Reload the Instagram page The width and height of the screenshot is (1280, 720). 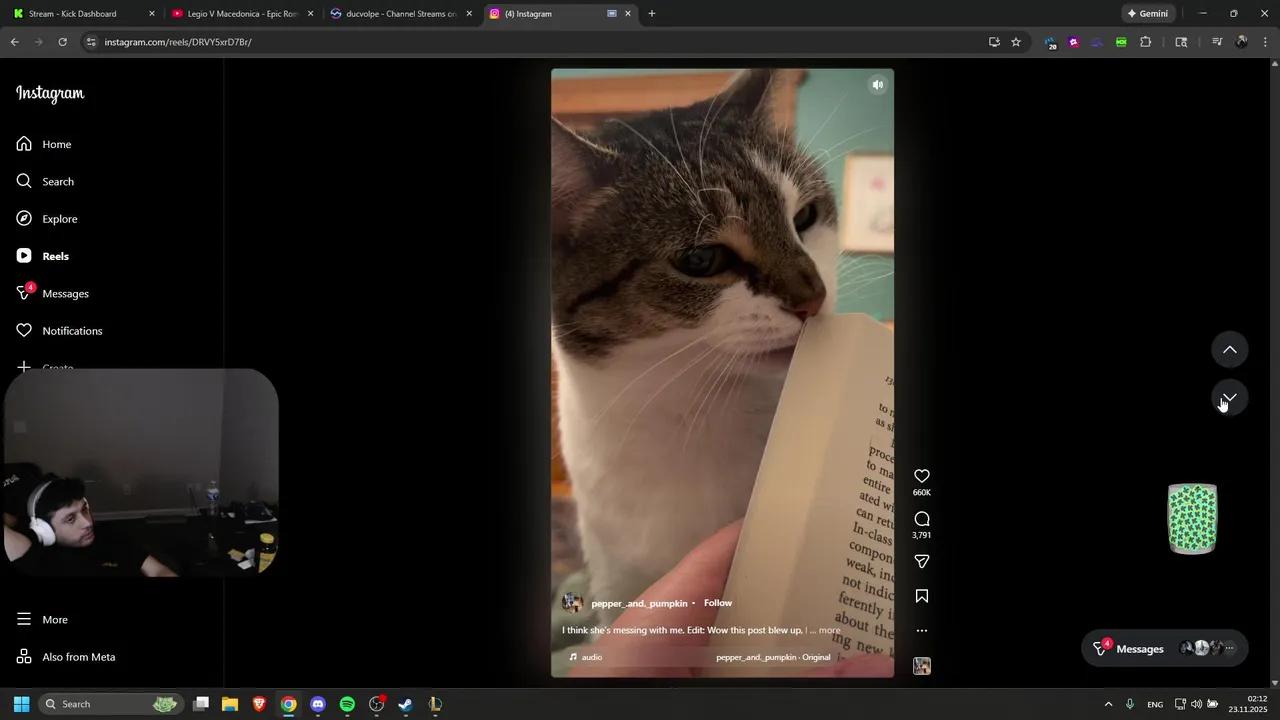pos(62,42)
